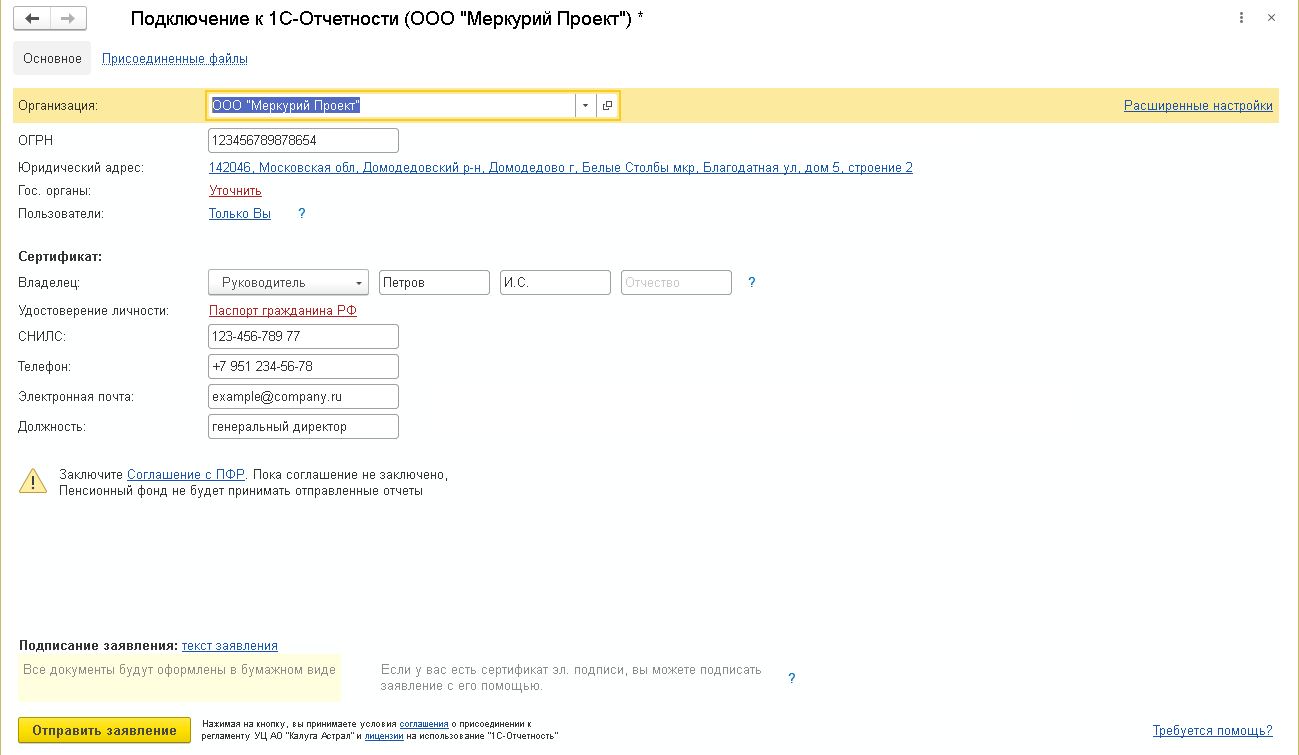Go back with the left arrow button
Image resolution: width=1299 pixels, height=755 pixels.
[32, 19]
